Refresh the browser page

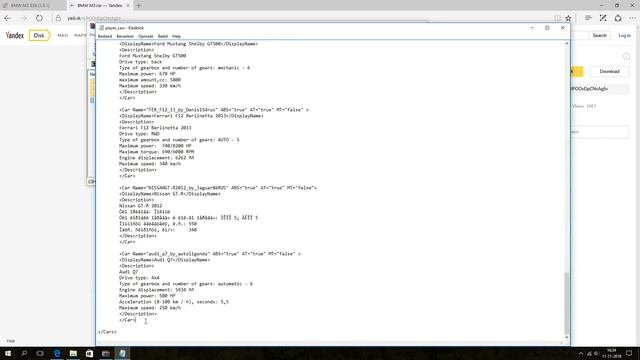39,18
